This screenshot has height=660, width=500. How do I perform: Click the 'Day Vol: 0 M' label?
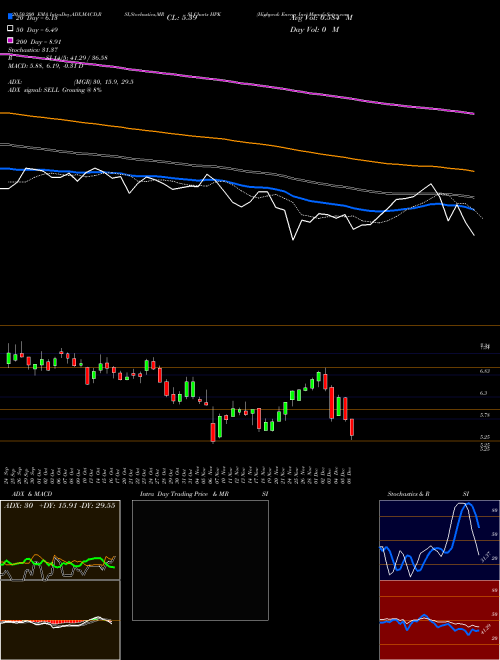[x=314, y=30]
